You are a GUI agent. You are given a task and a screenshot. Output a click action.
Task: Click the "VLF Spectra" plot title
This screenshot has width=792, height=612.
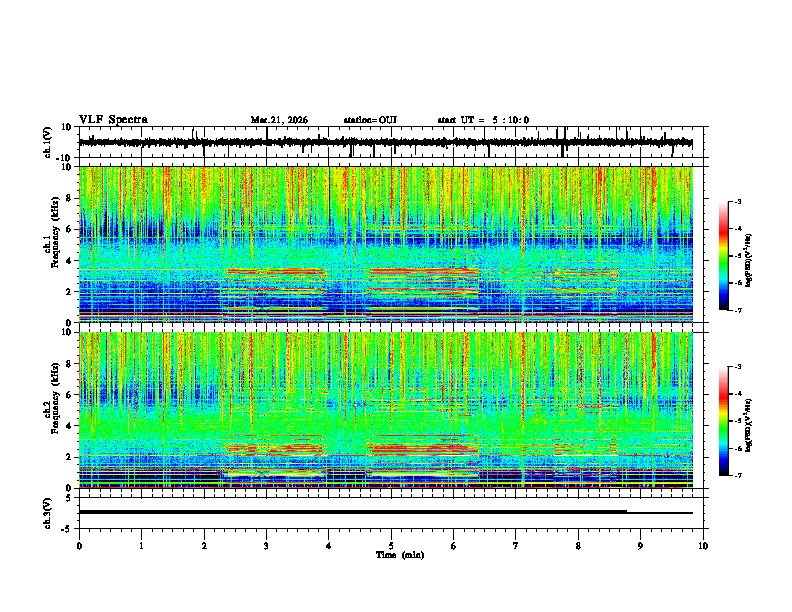[x=113, y=120]
